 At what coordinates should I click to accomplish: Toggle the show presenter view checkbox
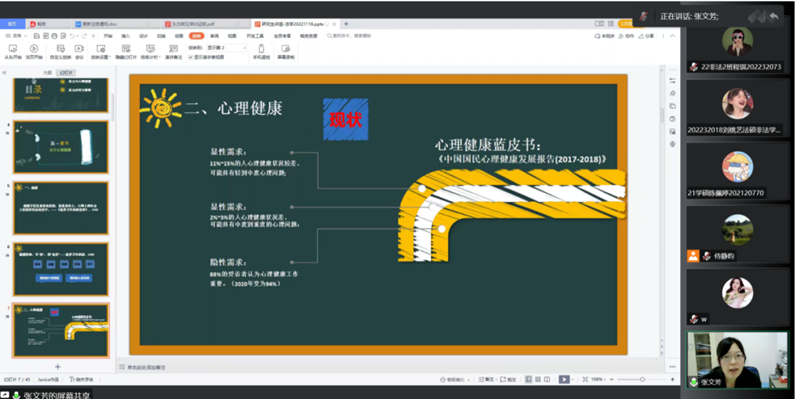tap(191, 57)
